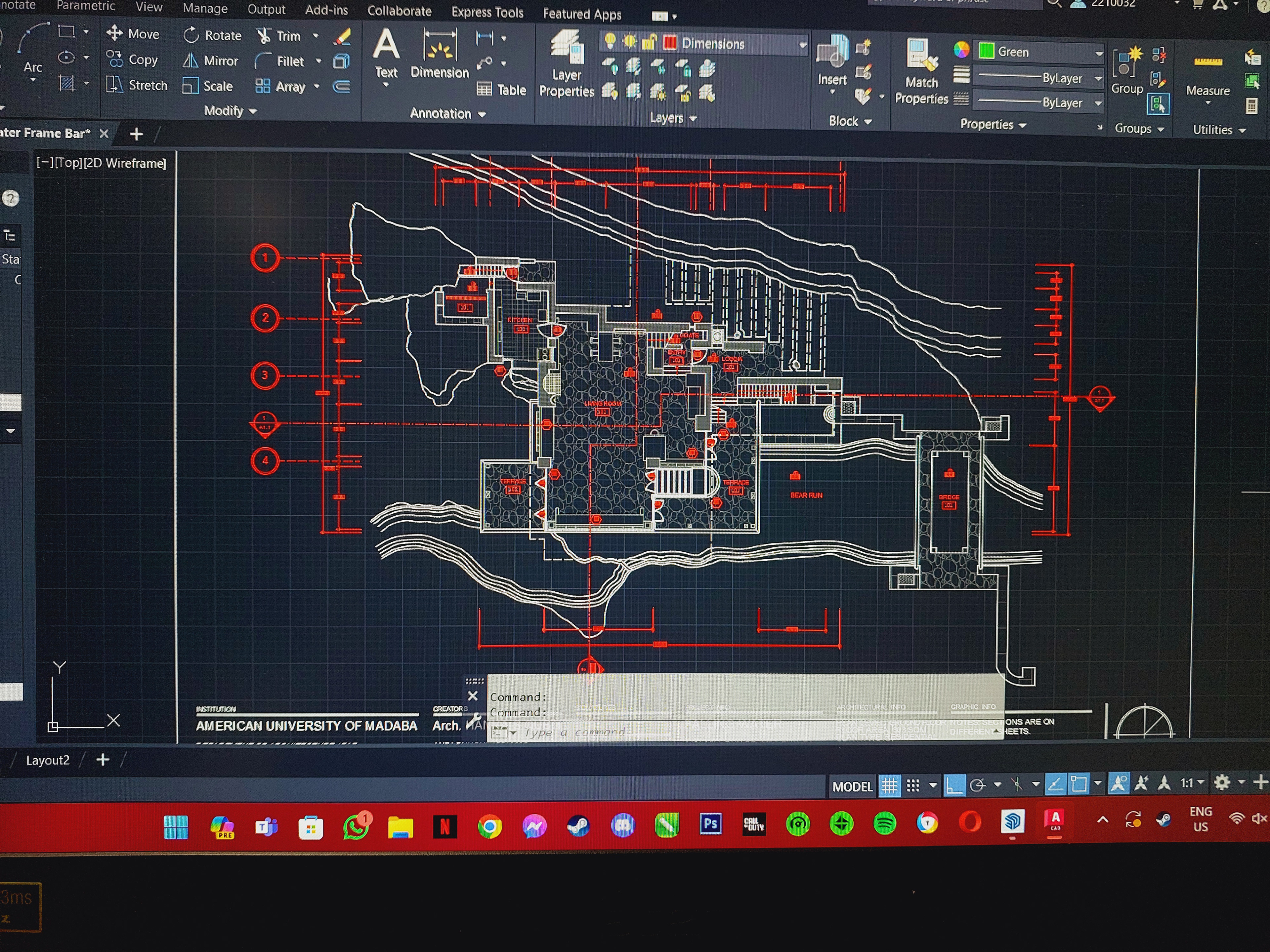Click the object color wheel icon
The width and height of the screenshot is (1270, 952).
pyautogui.click(x=961, y=50)
